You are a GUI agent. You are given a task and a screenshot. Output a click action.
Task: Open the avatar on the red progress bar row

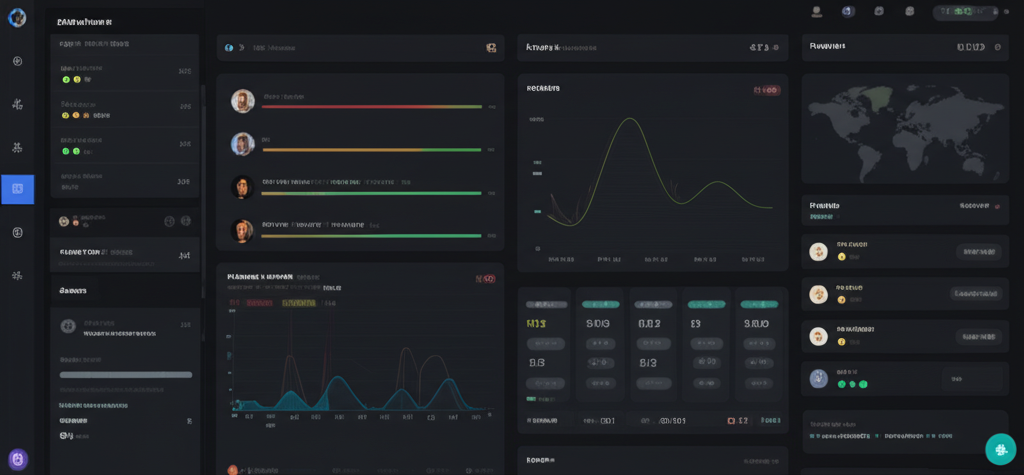(242, 101)
